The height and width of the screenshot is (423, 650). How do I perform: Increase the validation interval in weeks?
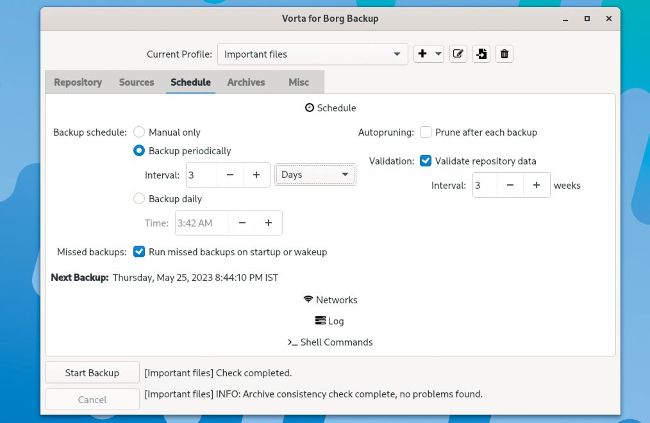(x=536, y=185)
